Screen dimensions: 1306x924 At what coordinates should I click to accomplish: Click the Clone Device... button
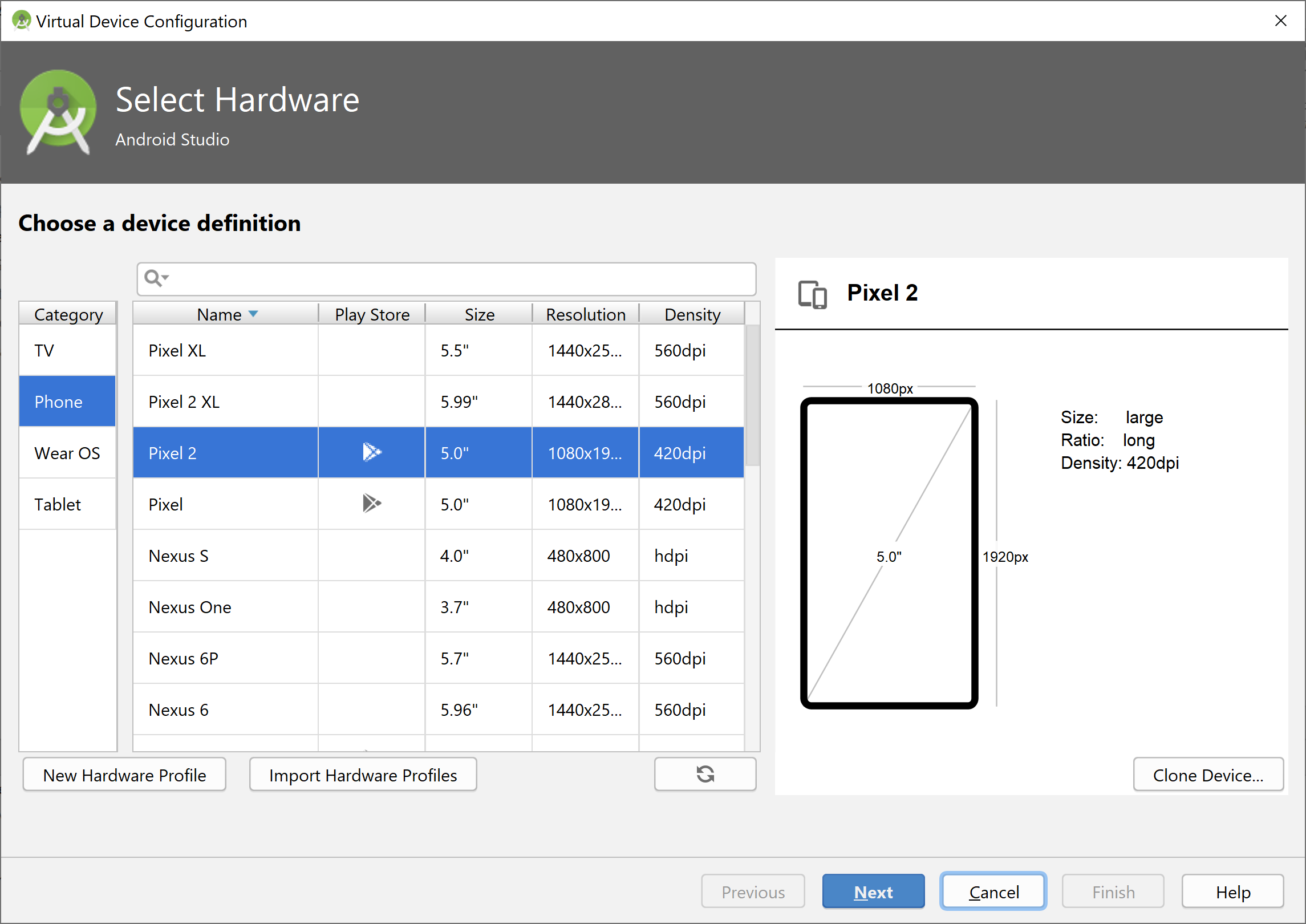(1208, 775)
